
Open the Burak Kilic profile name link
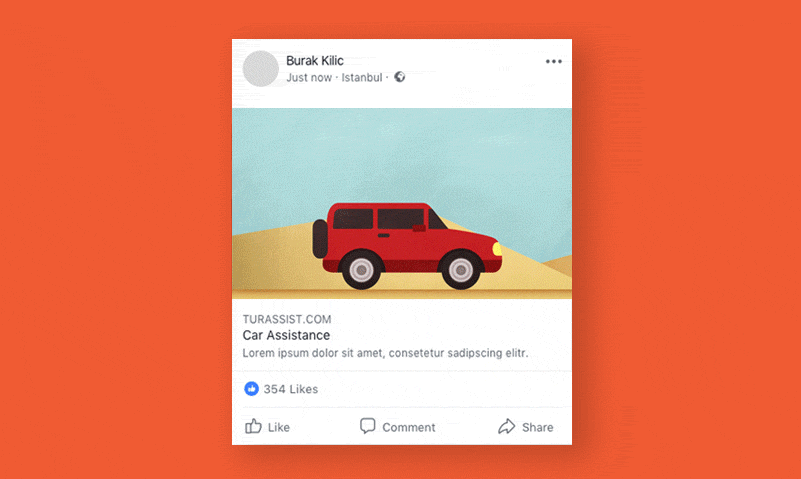point(315,61)
